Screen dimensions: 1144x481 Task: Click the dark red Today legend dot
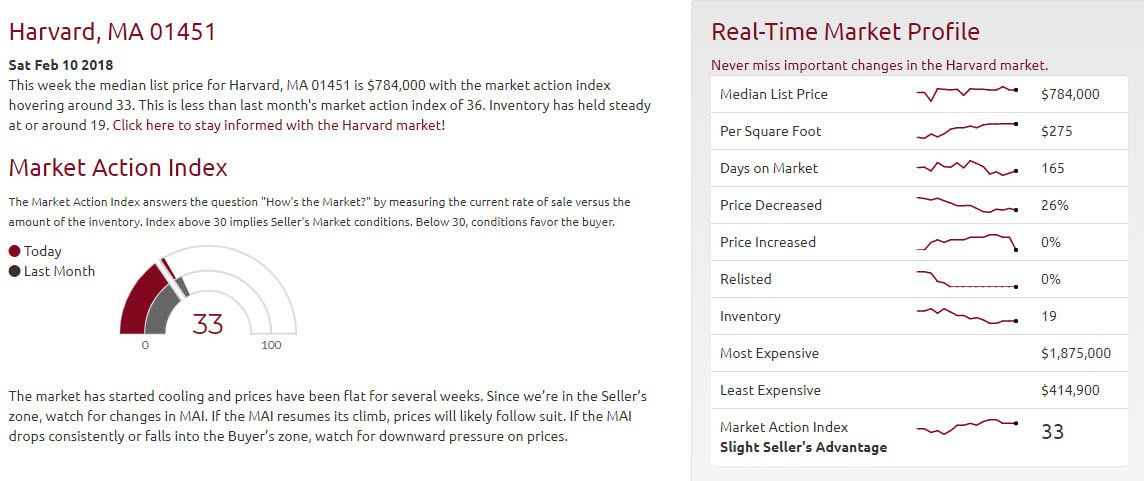15,251
